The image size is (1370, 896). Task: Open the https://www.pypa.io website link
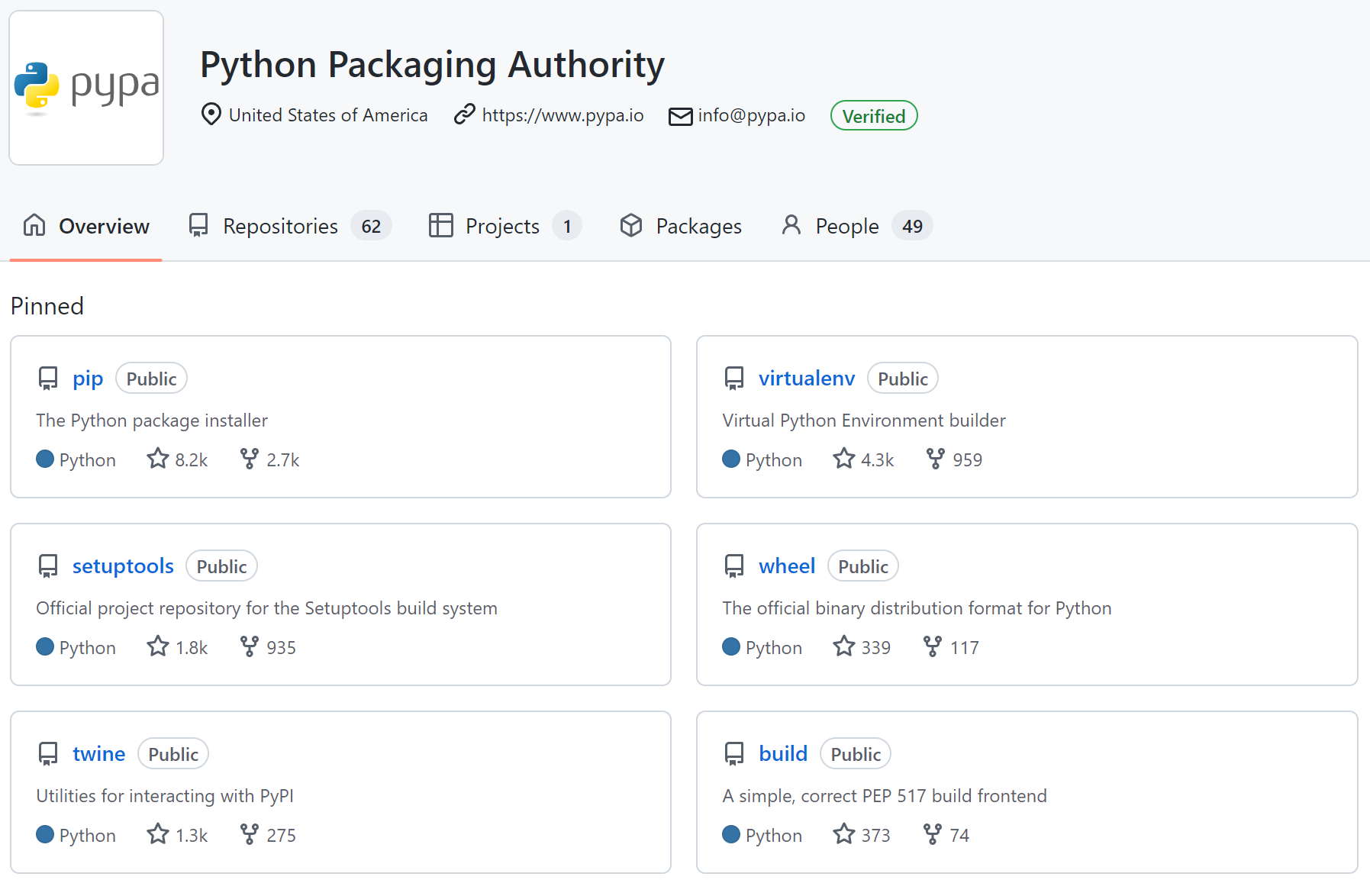[x=563, y=115]
